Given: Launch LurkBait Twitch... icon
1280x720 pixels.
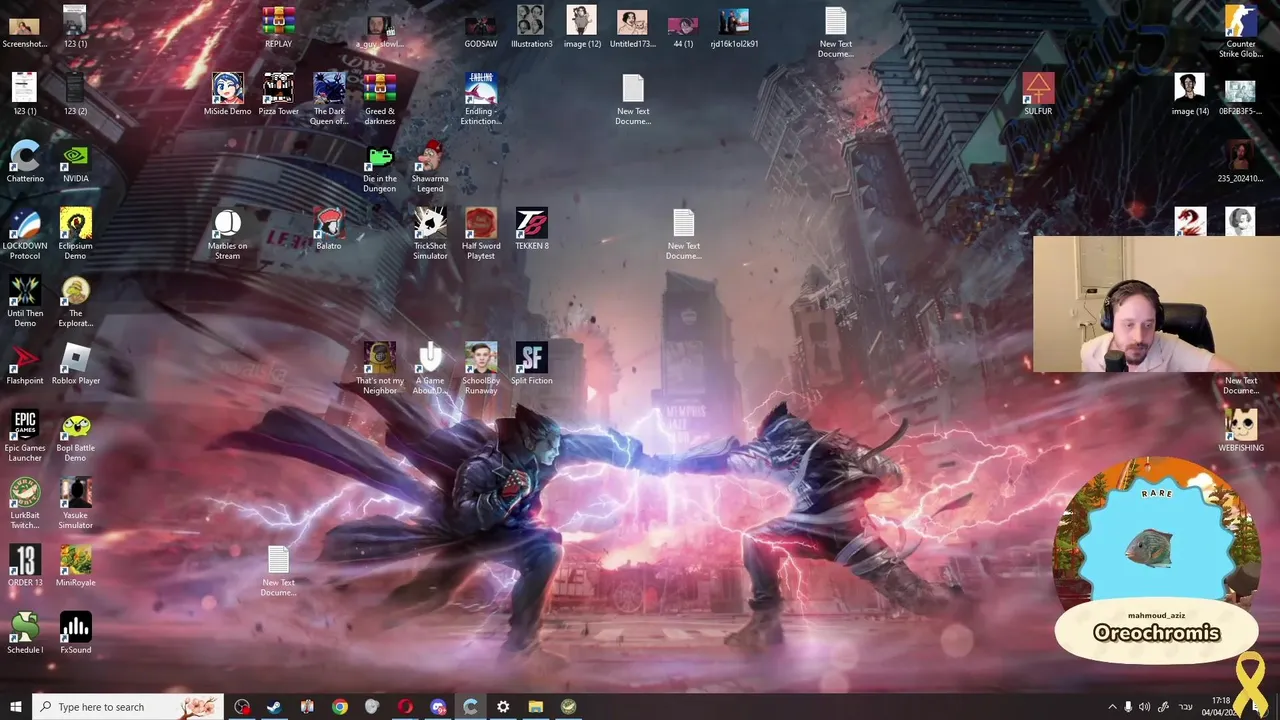Looking at the screenshot, I should point(25,503).
